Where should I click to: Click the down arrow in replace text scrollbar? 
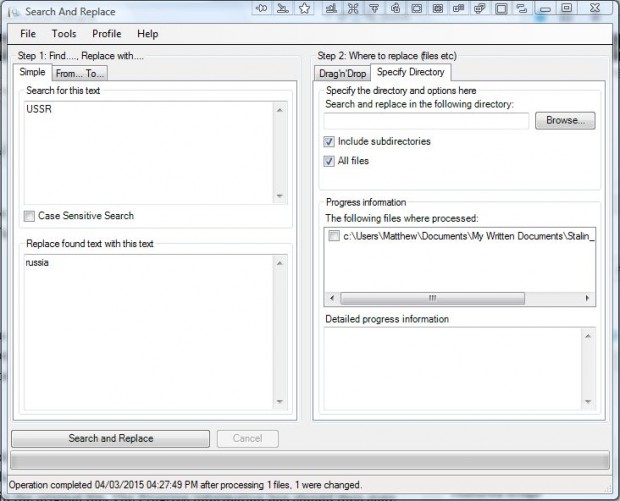click(x=280, y=401)
